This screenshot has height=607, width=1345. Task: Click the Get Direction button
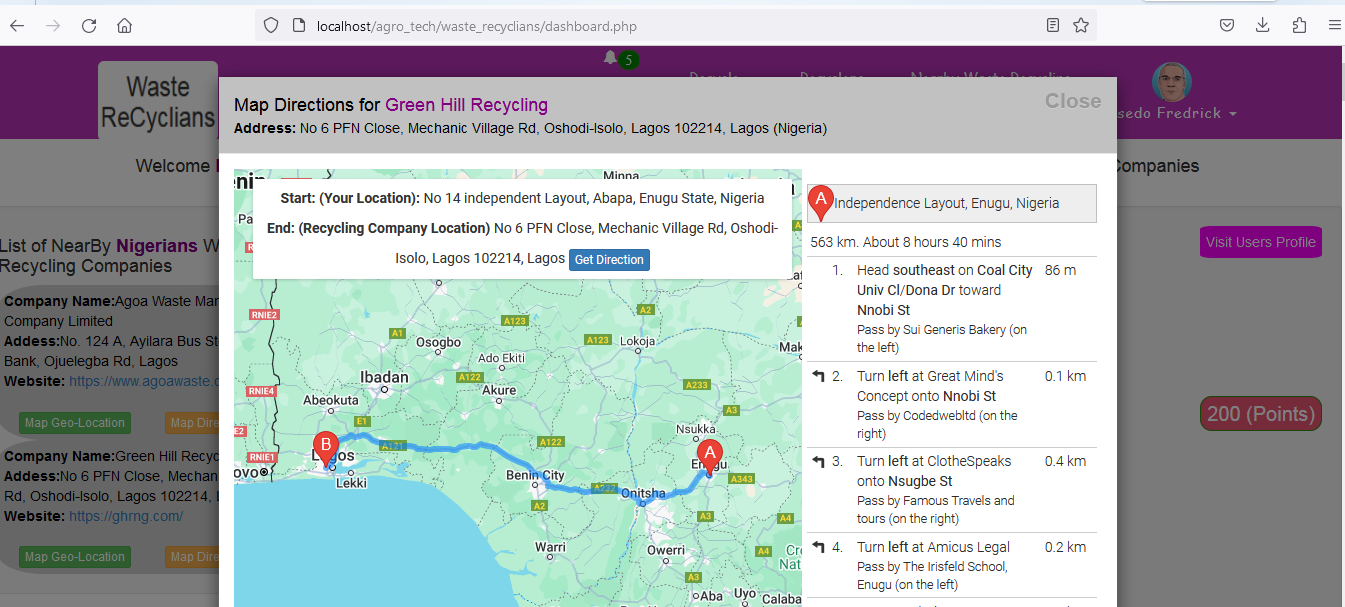coord(609,260)
